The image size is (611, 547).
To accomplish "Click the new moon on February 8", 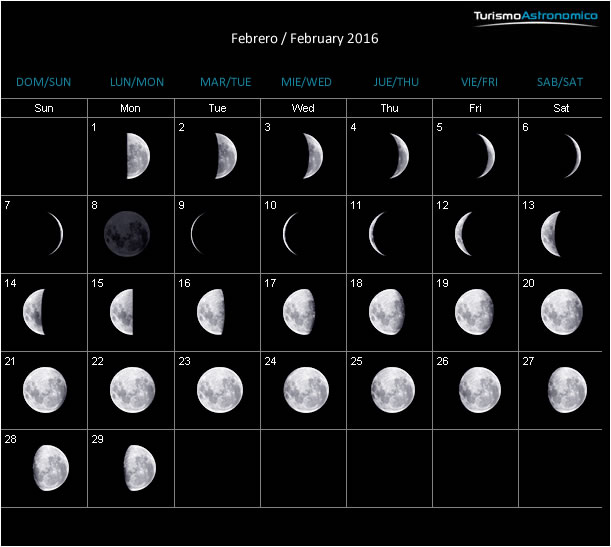I will point(127,234).
